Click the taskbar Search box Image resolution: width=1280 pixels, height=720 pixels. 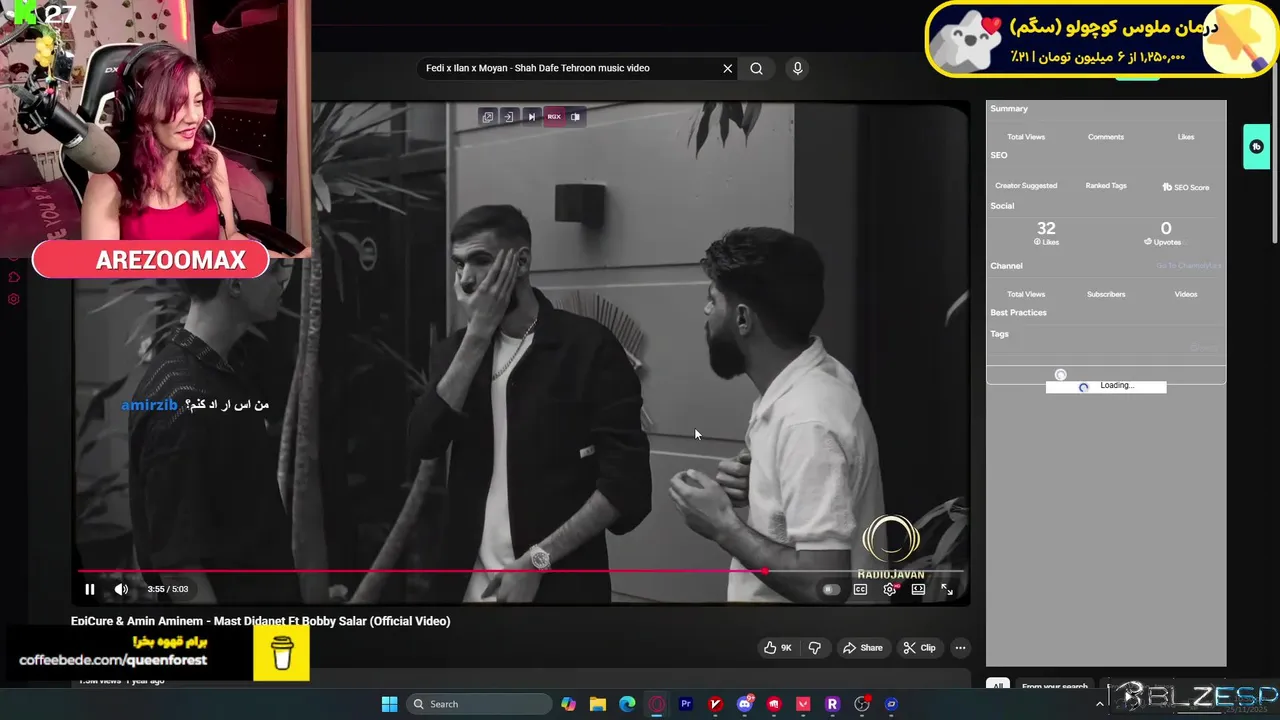(480, 704)
